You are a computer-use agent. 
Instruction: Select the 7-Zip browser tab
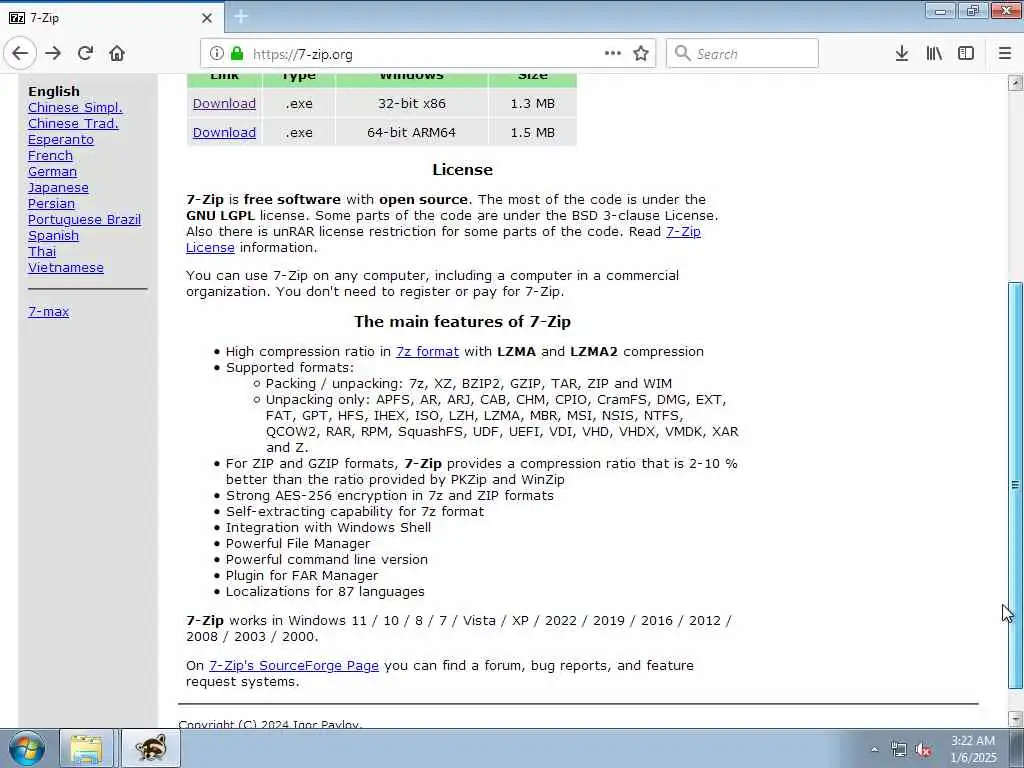pos(111,18)
